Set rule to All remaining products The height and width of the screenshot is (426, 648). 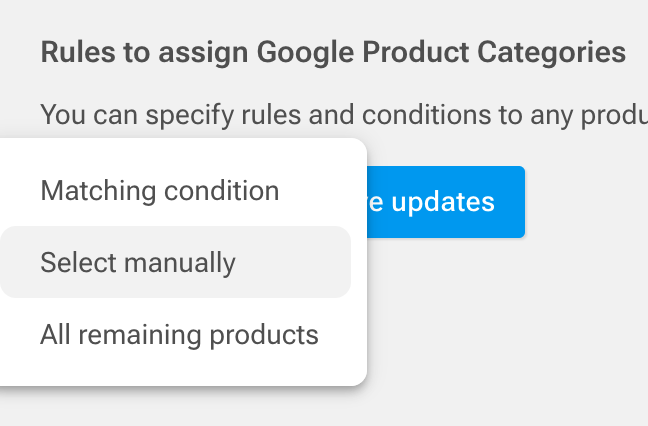pyautogui.click(x=179, y=334)
